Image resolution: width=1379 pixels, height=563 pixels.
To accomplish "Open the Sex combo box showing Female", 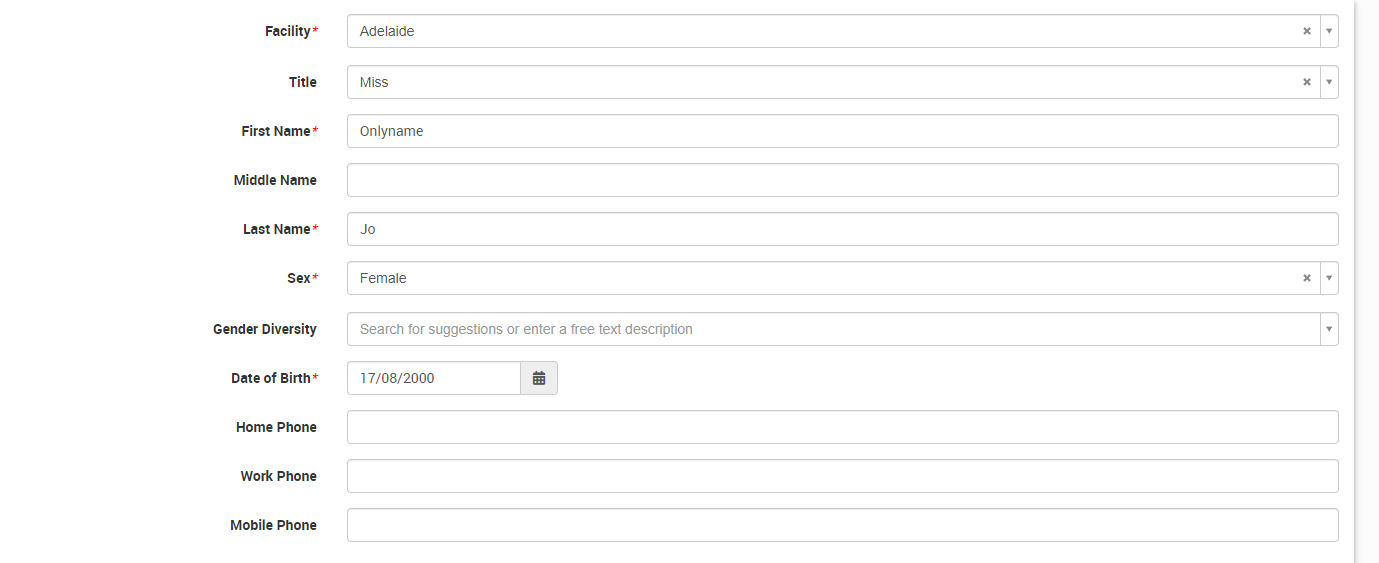I will pos(820,278).
